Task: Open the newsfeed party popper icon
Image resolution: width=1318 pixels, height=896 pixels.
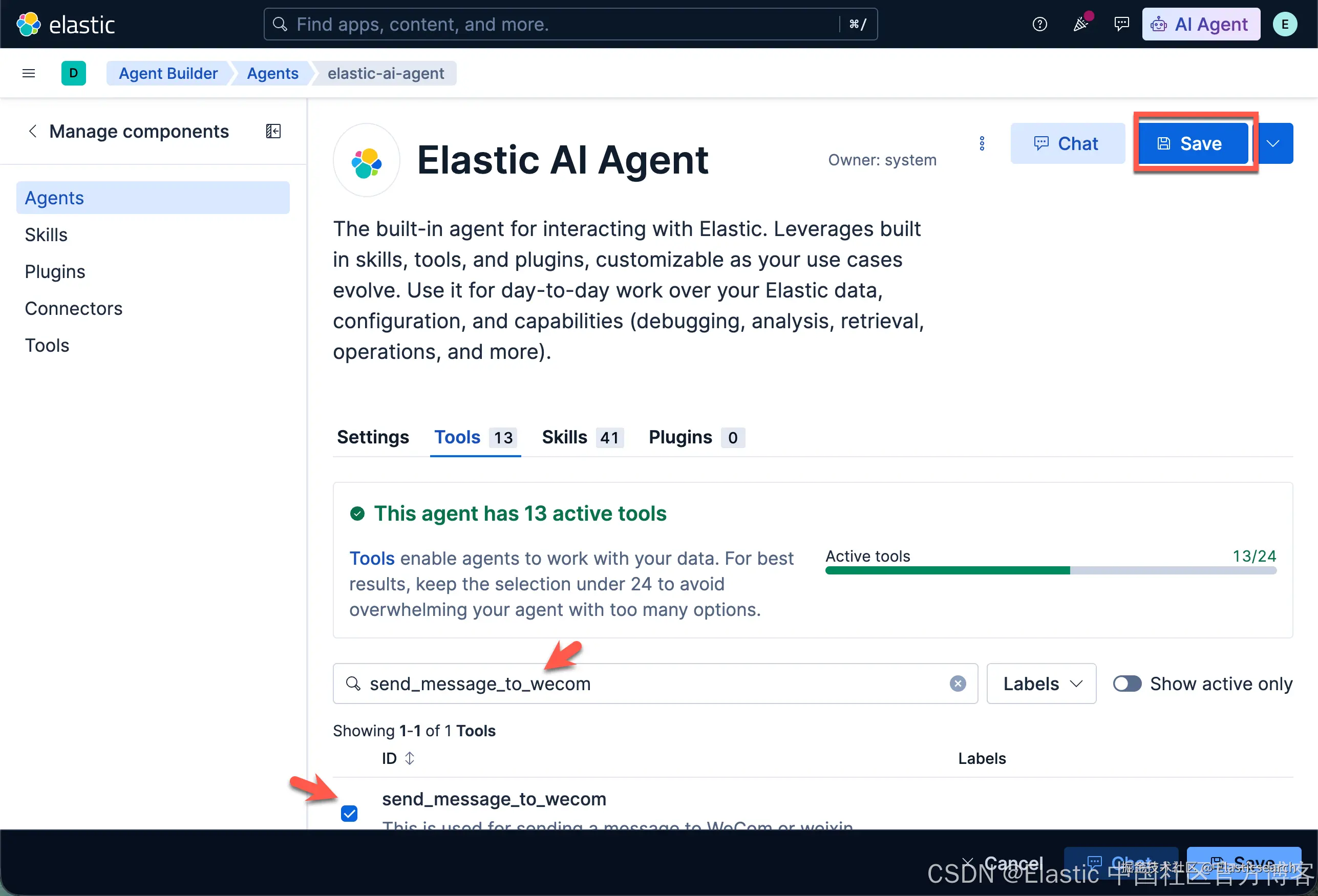Action: 1081,25
